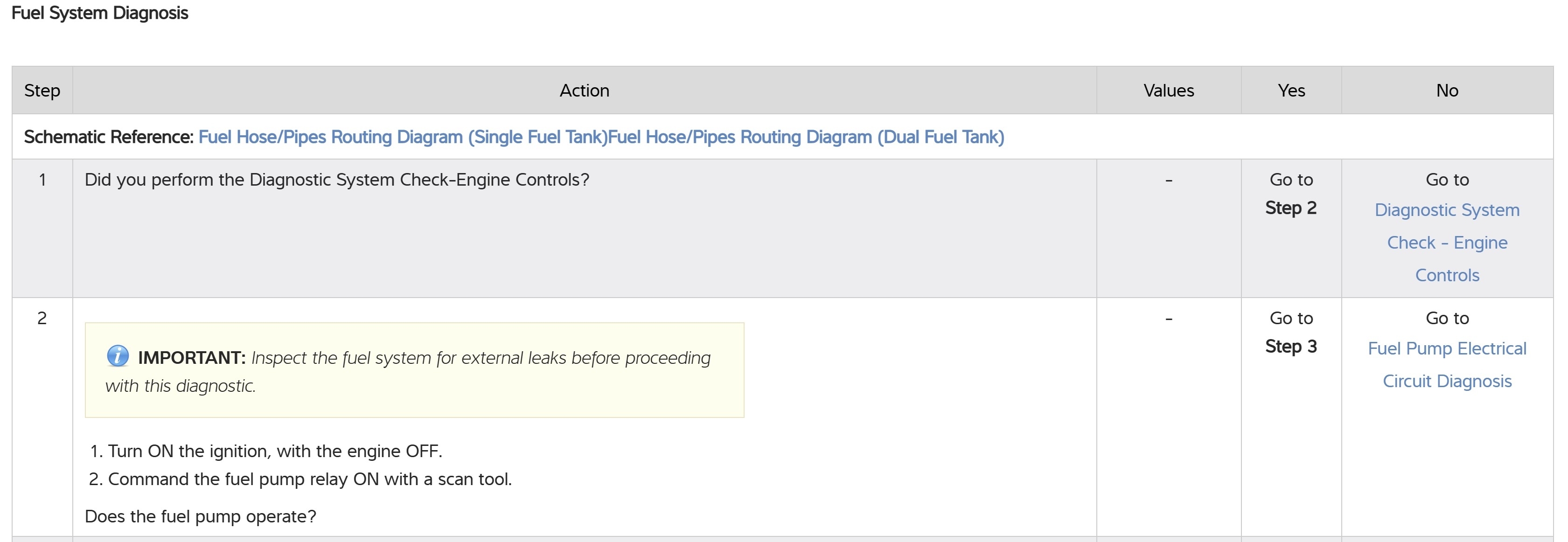Click the step number 1 cell
The image size is (1568, 542).
42,180
